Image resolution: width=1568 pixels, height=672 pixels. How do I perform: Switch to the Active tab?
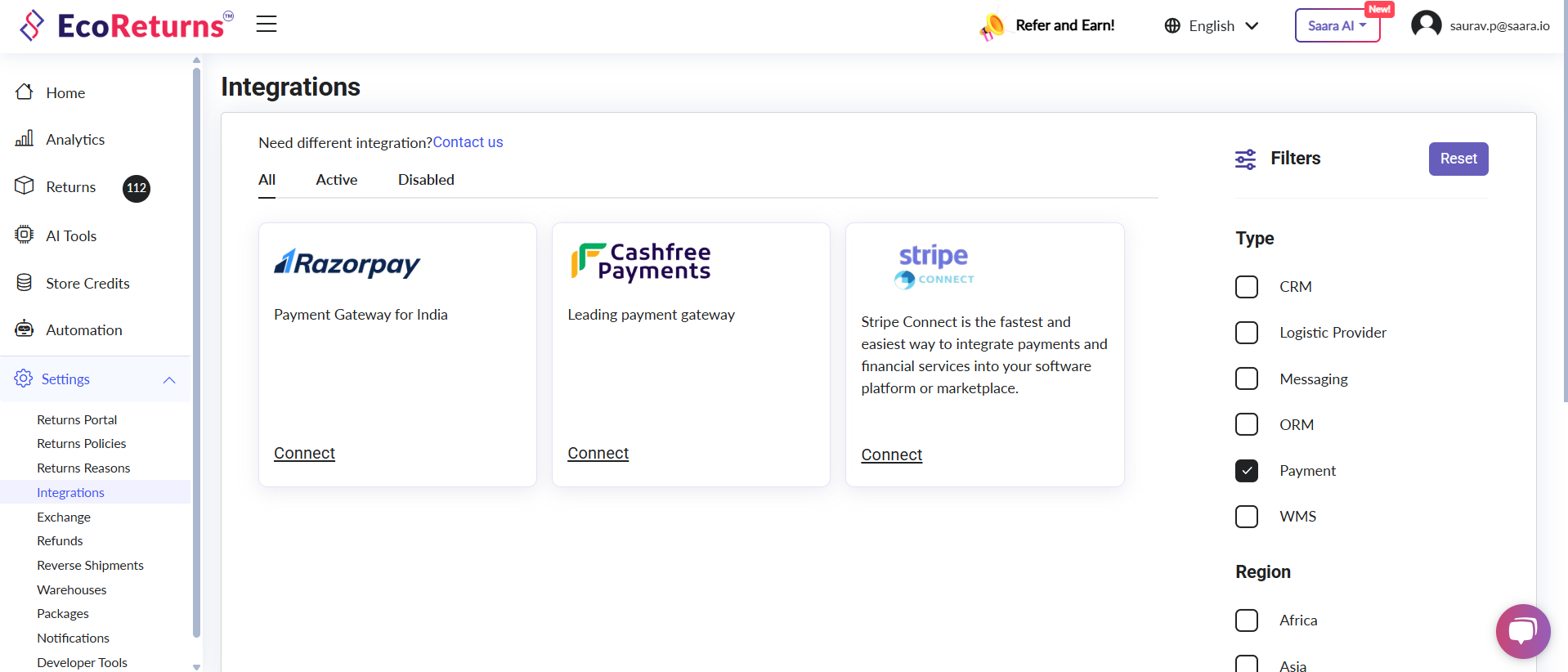(x=337, y=180)
